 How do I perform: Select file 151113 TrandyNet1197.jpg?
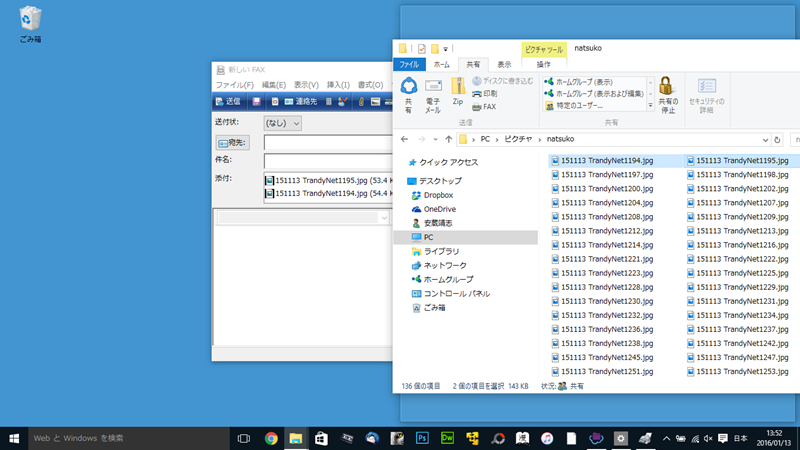(x=607, y=174)
